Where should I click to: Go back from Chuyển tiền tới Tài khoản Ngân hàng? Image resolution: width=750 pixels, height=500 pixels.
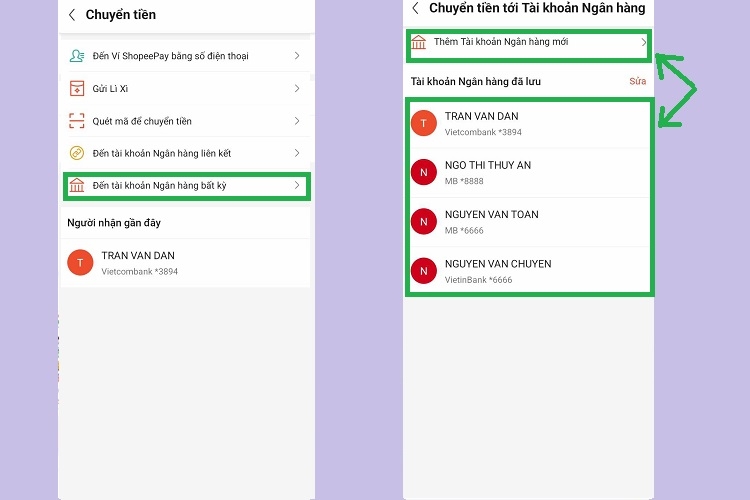415,8
